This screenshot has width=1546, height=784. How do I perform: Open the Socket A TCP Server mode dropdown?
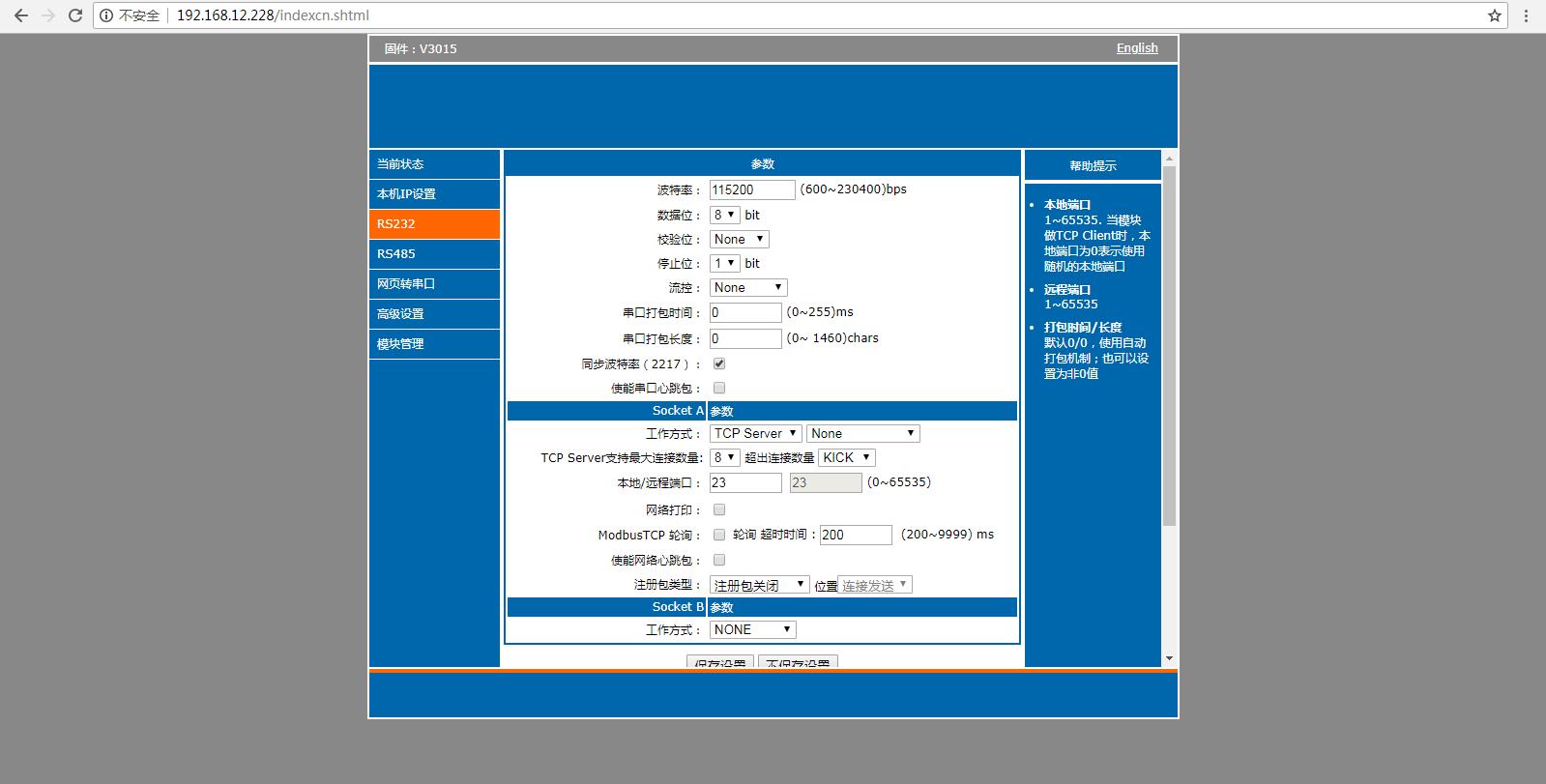click(x=755, y=433)
